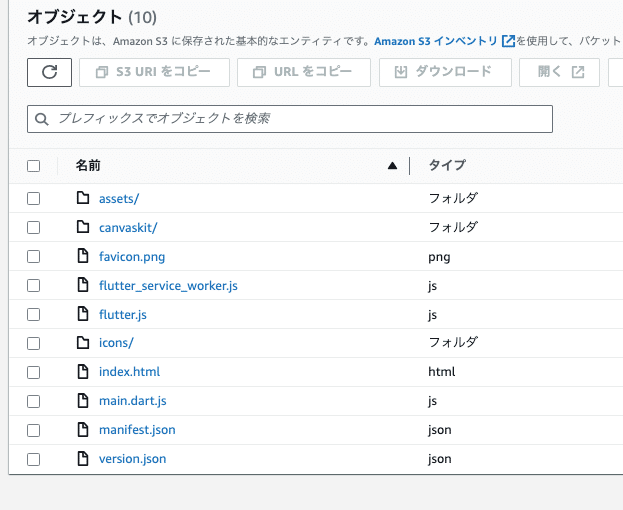This screenshot has width=623, height=510.
Task: Click the 開く button
Action: [560, 72]
